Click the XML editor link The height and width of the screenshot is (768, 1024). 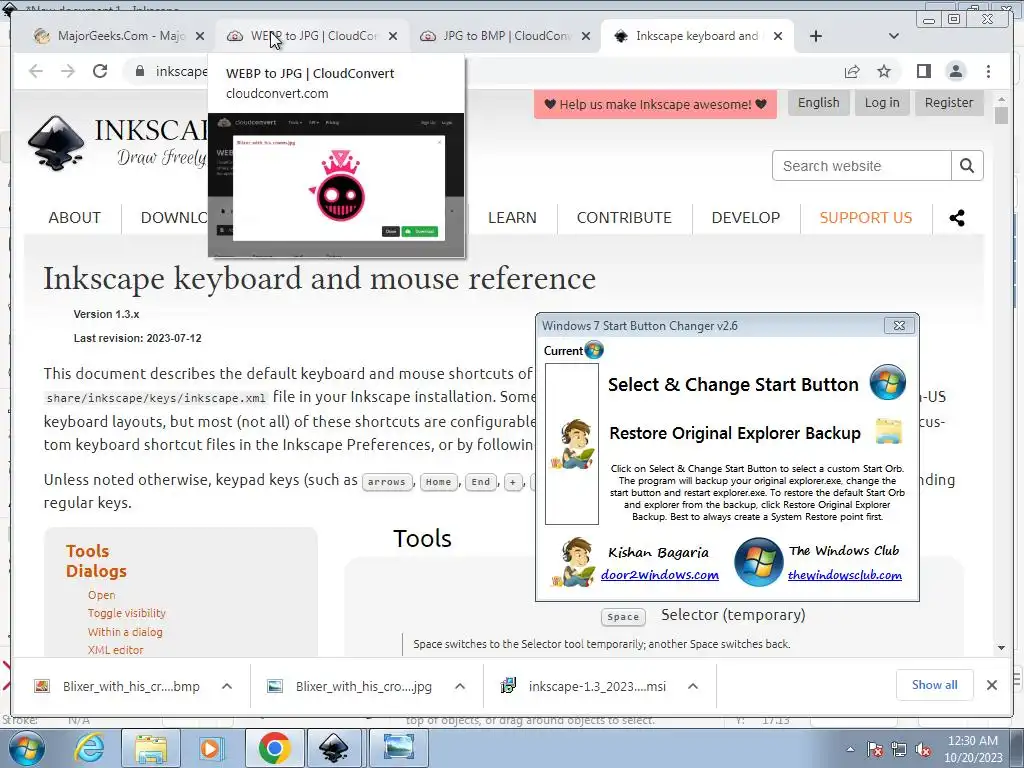tap(116, 650)
